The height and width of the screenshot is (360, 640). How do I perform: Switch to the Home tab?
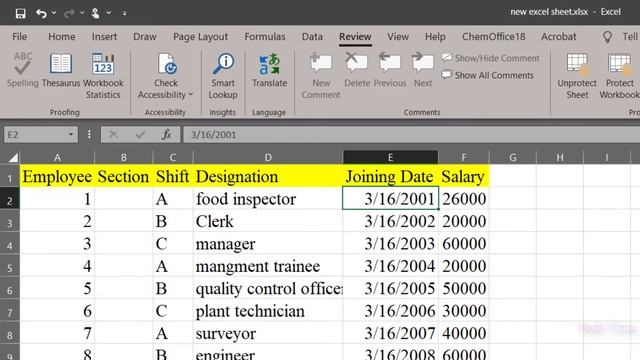[62, 37]
